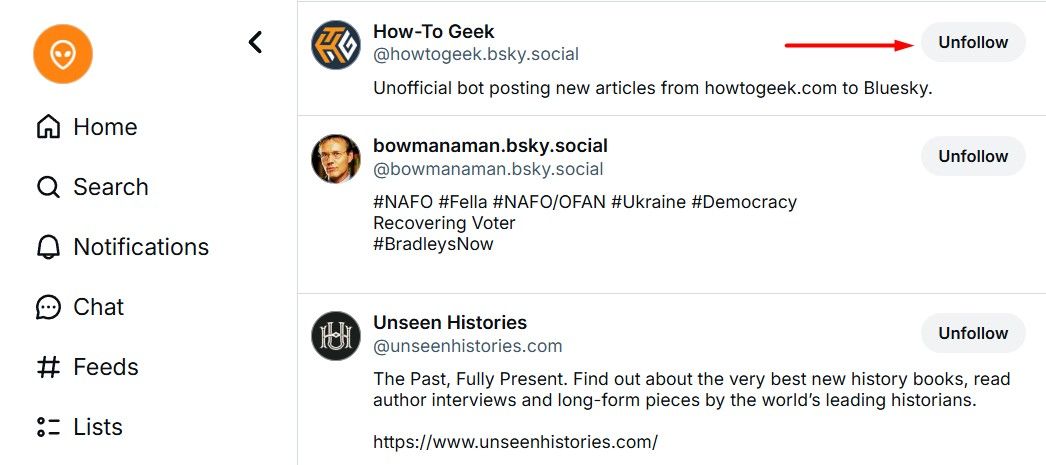Go to the Feeds menu item
The image size is (1046, 465).
pos(105,367)
